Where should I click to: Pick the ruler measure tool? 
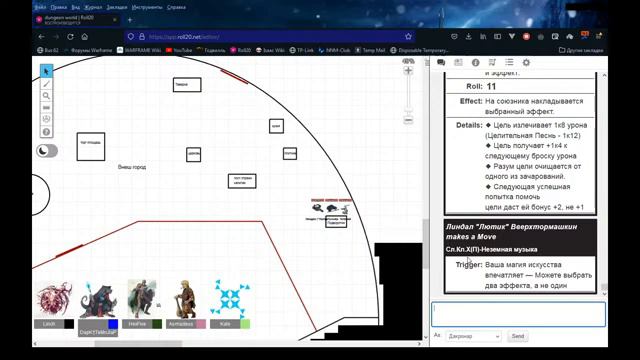pos(46,108)
